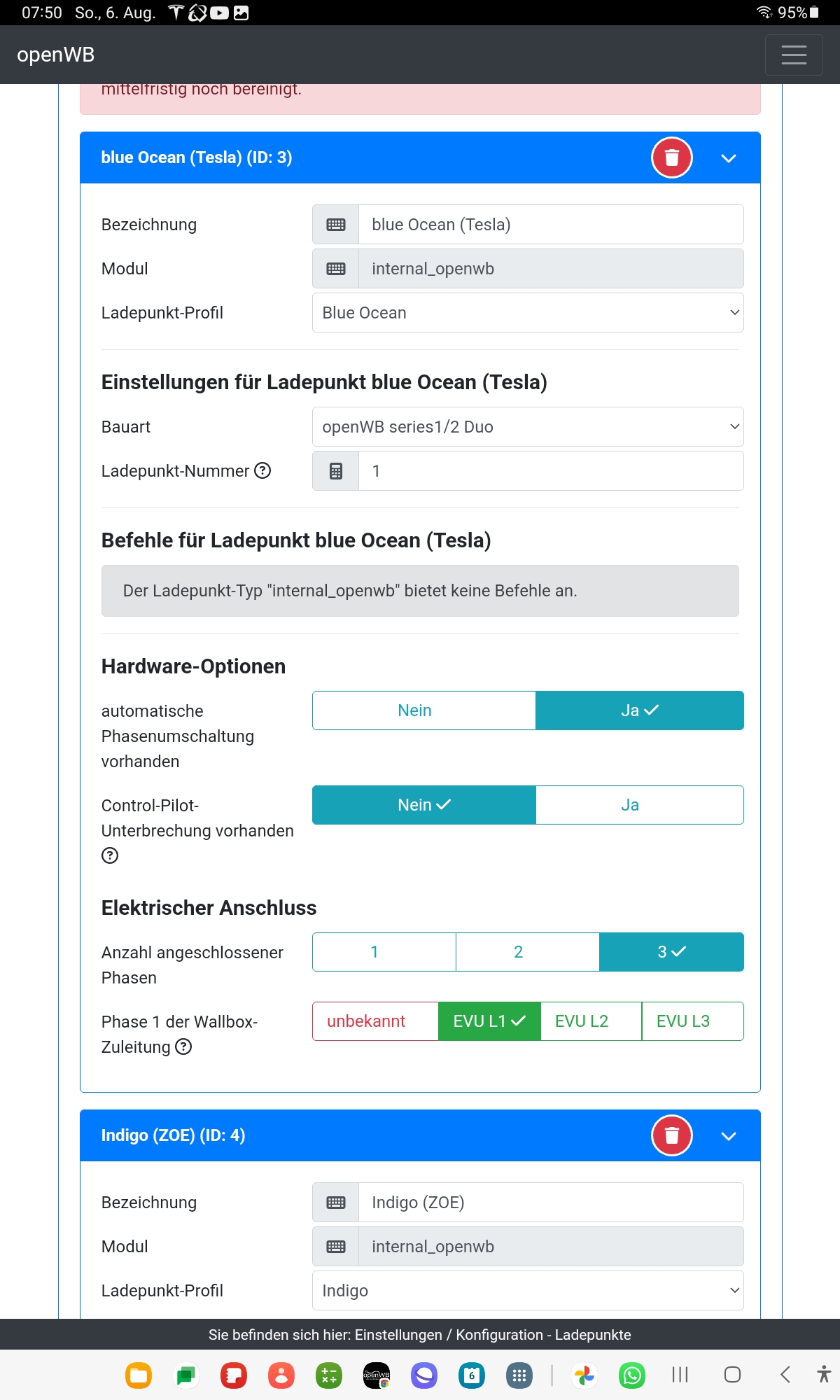Viewport: 840px width, 1400px height.
Task: Open the apps drawer grid icon
Action: (519, 1375)
